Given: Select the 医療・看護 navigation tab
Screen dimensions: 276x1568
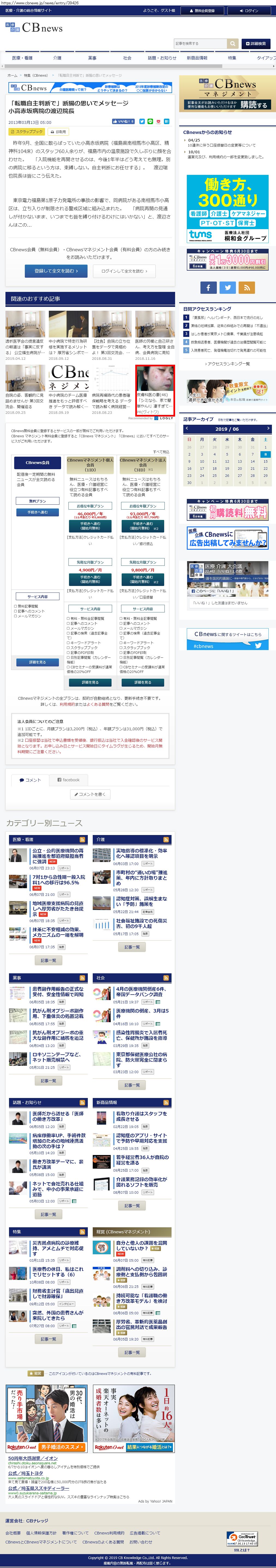Looking at the screenshot, I should 22,58.
